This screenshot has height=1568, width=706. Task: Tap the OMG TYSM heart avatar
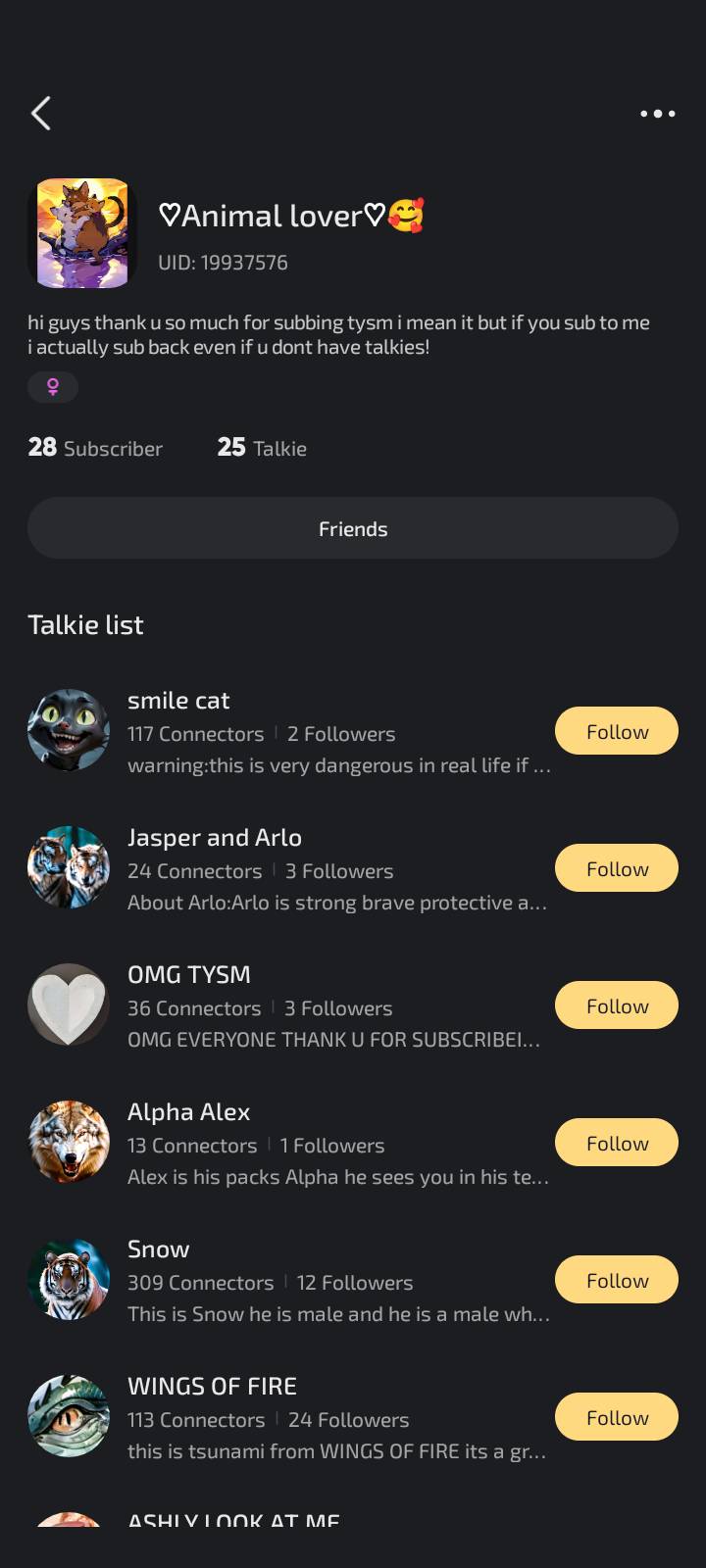coord(69,1004)
